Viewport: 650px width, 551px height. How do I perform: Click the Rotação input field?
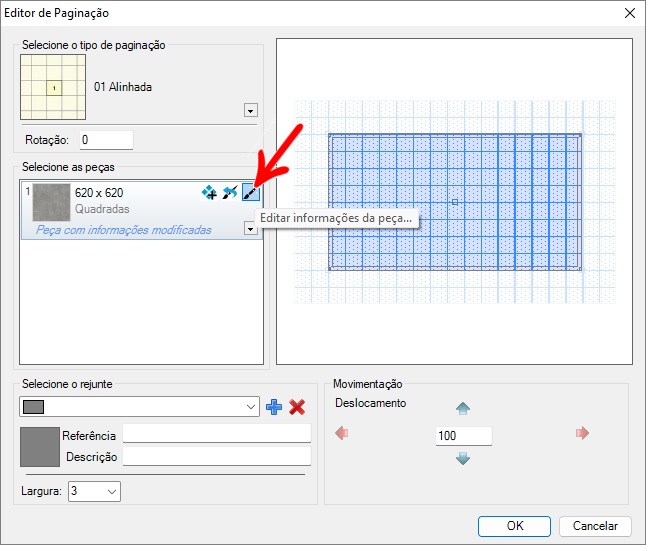(104, 140)
